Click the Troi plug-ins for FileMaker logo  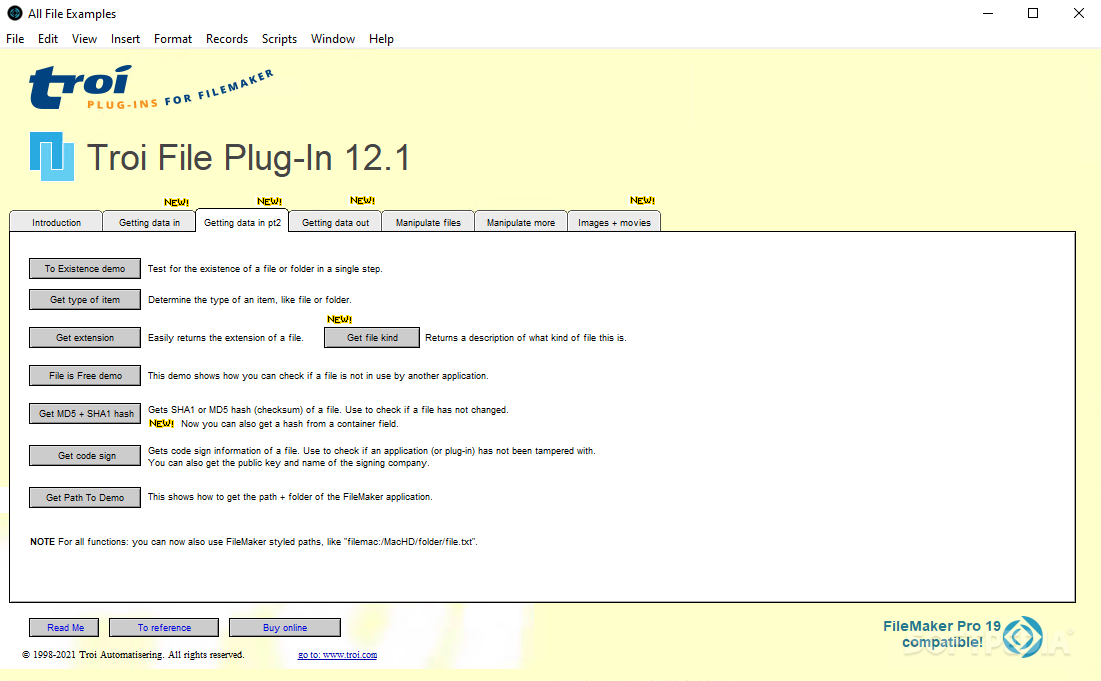tap(151, 88)
